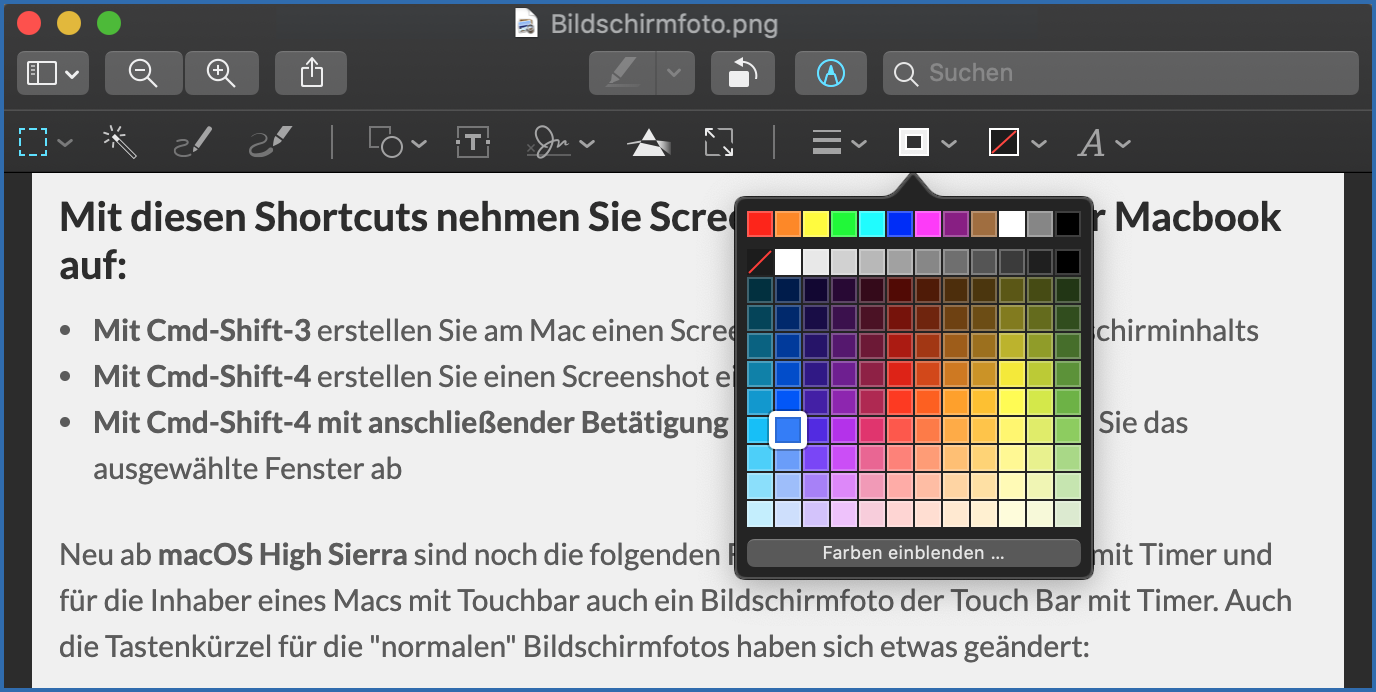Open the Signature tool dropdown

tap(560, 143)
